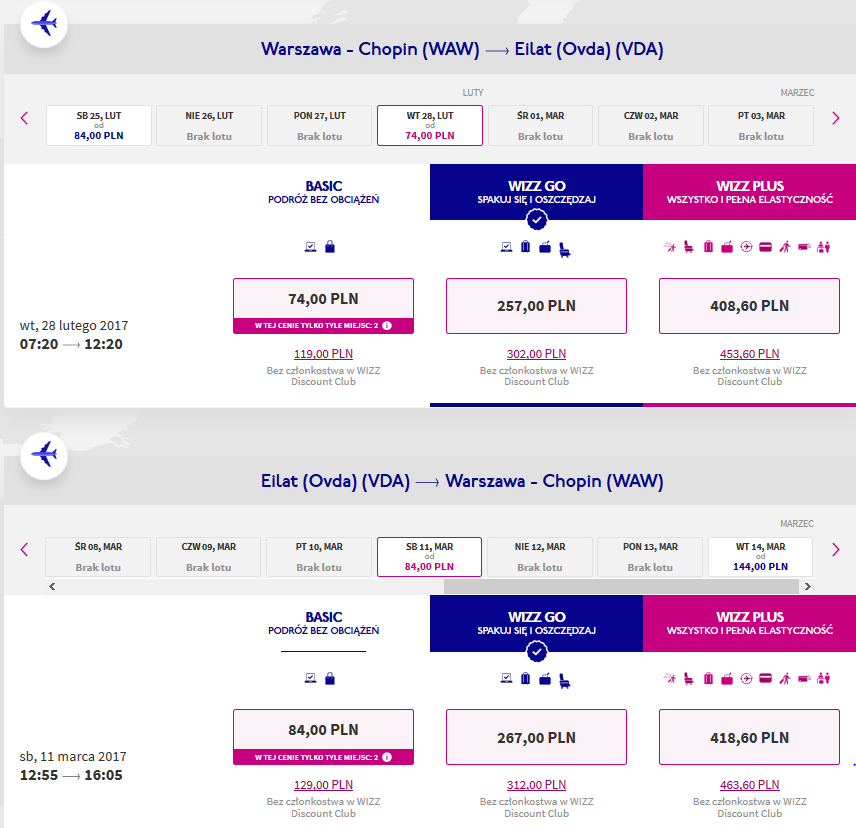Click the return flight airplane icon

tap(44, 455)
